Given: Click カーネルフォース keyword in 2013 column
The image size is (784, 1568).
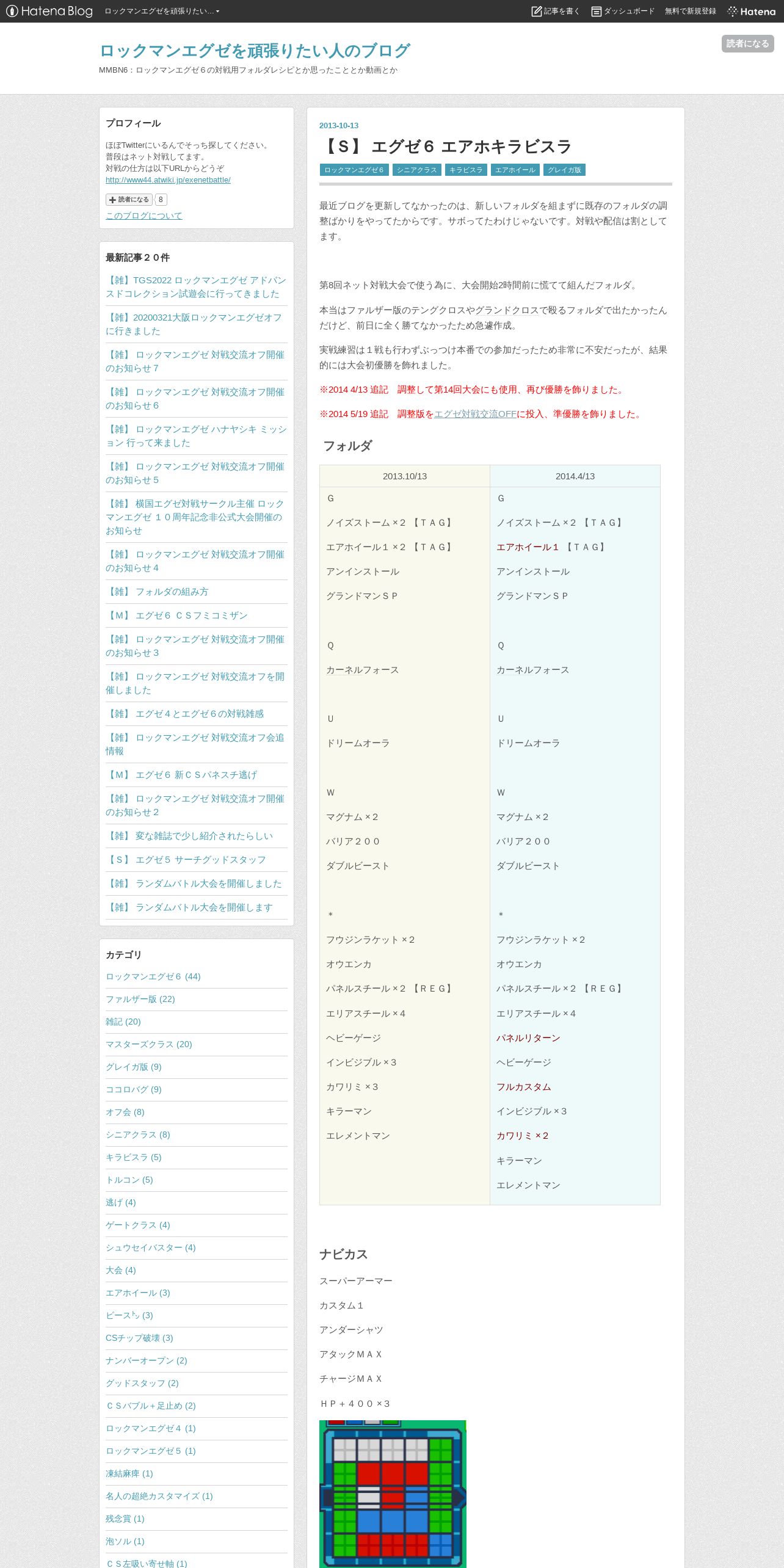Looking at the screenshot, I should pyautogui.click(x=363, y=670).
